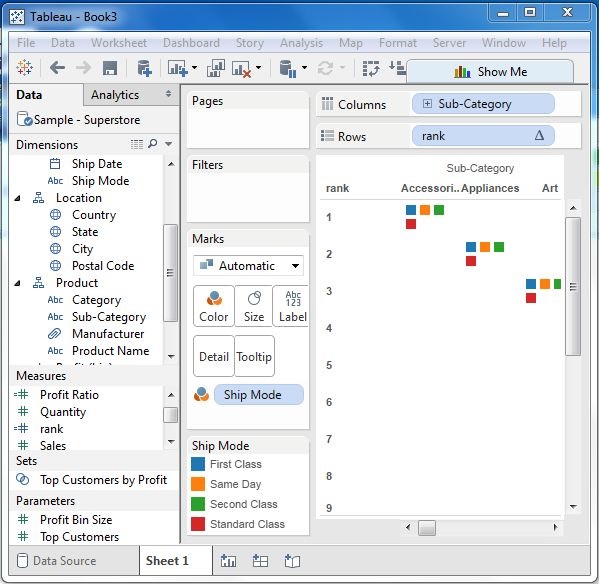This screenshot has width=600, height=584.
Task: Click the Show Me button
Action: pos(490,71)
